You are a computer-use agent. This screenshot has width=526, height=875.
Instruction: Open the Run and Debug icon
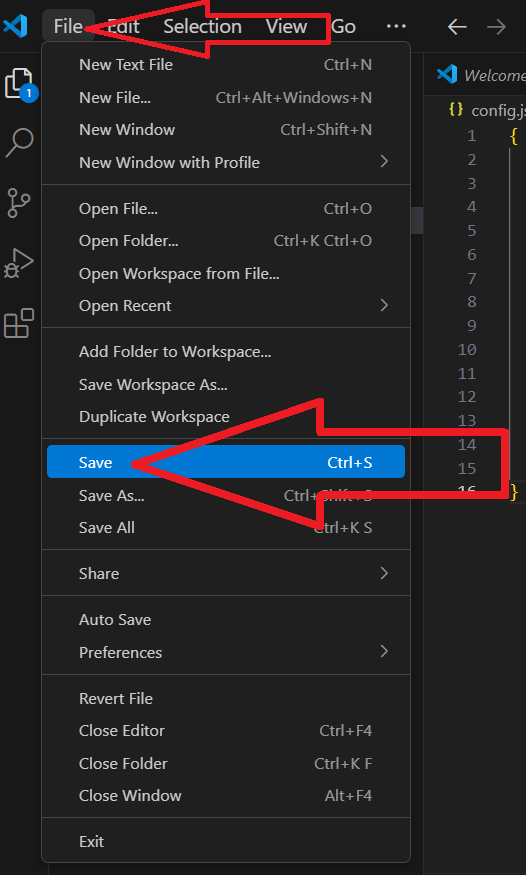click(20, 263)
